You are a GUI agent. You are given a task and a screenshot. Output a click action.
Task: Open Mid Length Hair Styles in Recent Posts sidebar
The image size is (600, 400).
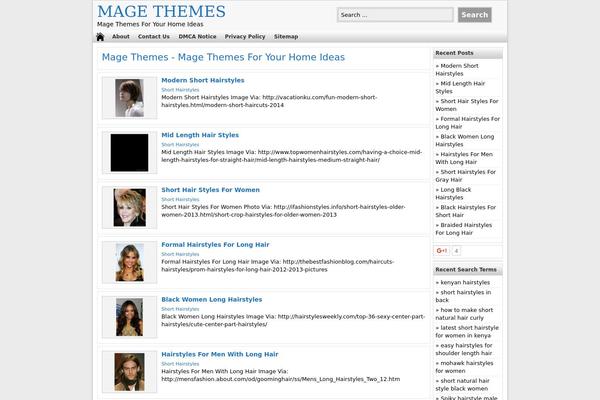point(460,87)
